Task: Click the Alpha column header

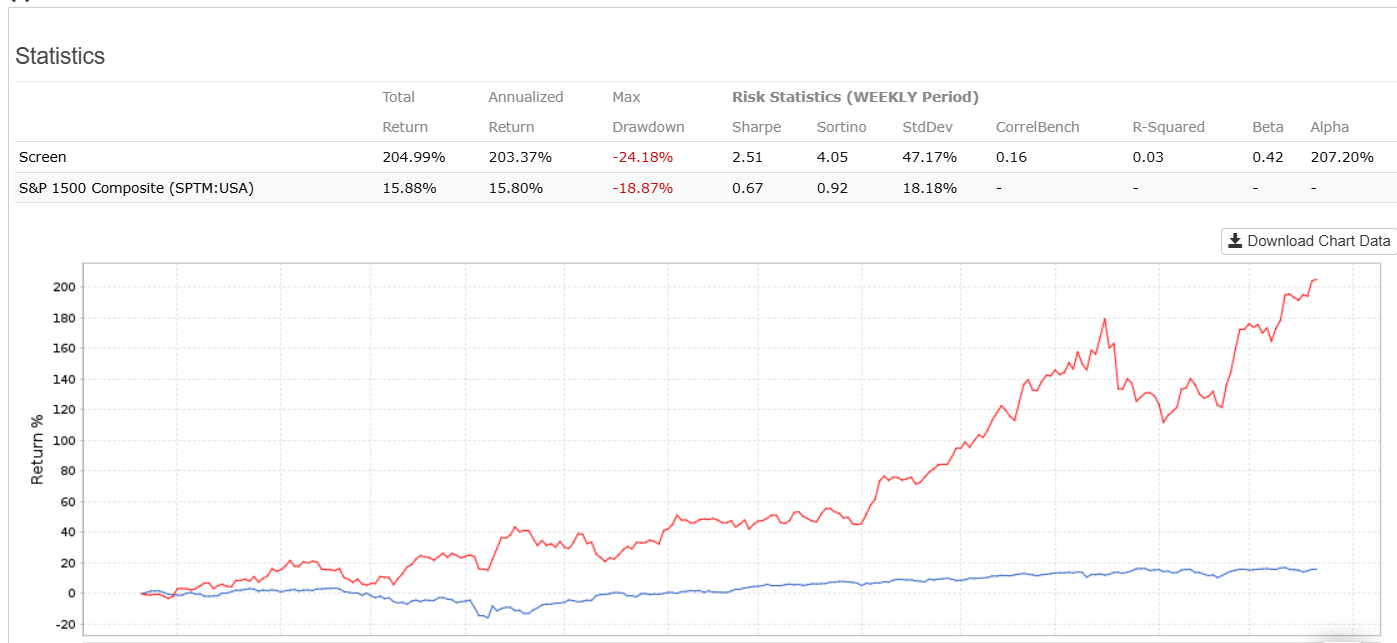Action: [x=1330, y=127]
